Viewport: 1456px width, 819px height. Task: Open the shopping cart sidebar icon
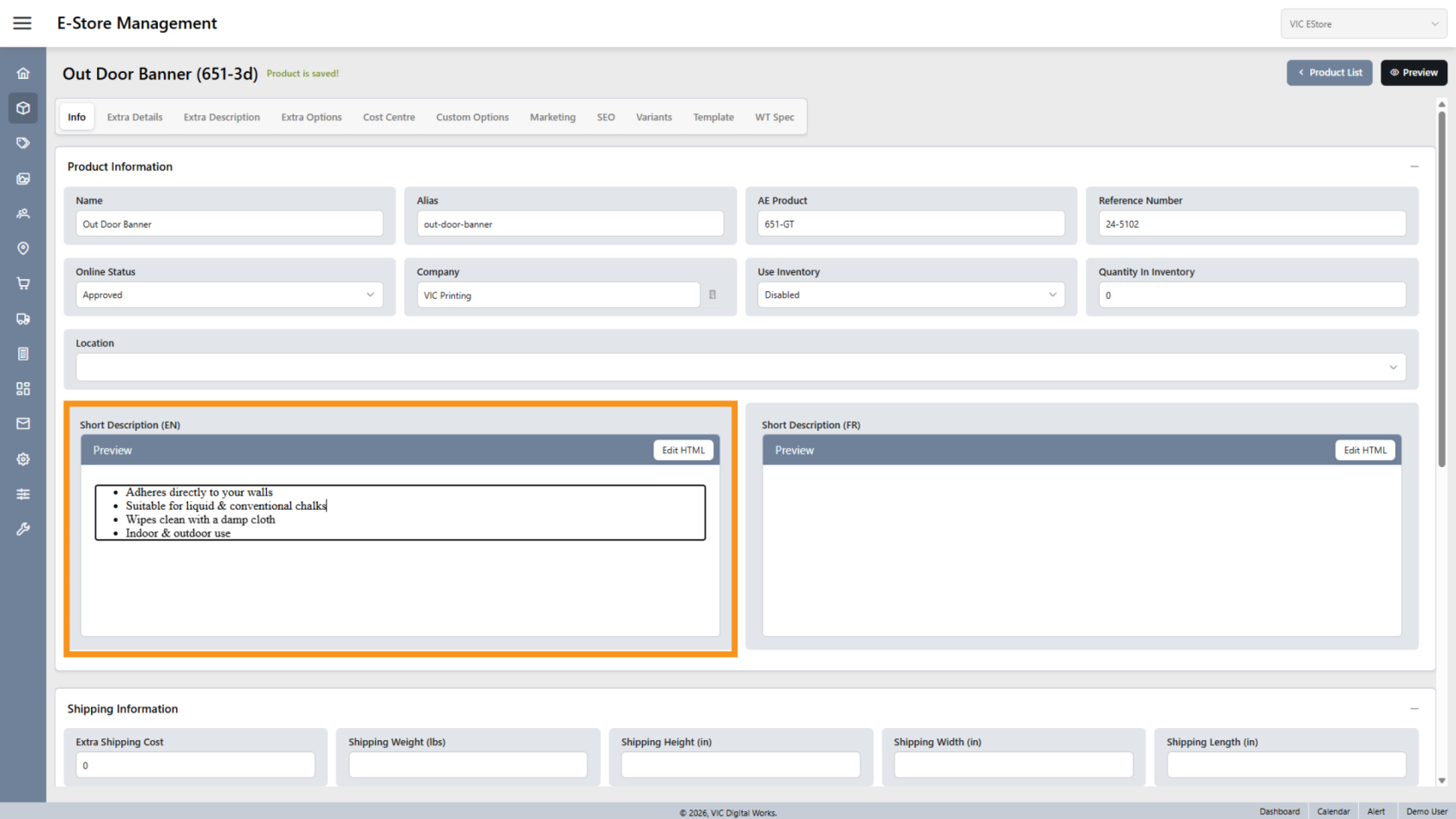(23, 283)
